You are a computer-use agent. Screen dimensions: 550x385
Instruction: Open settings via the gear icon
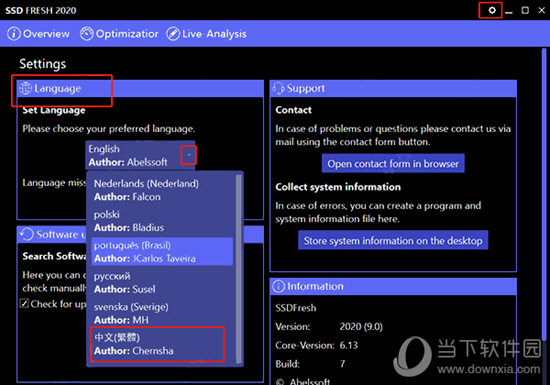tap(492, 10)
